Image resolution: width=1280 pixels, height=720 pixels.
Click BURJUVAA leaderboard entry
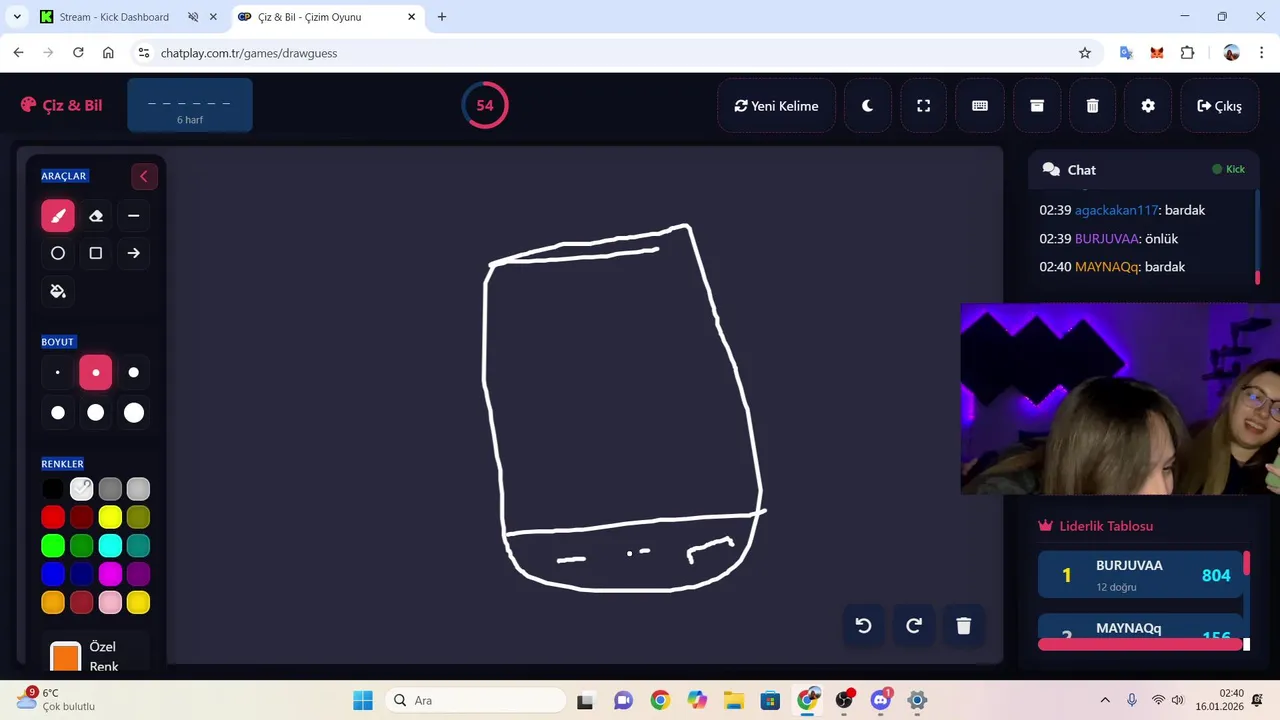[x=1140, y=575]
